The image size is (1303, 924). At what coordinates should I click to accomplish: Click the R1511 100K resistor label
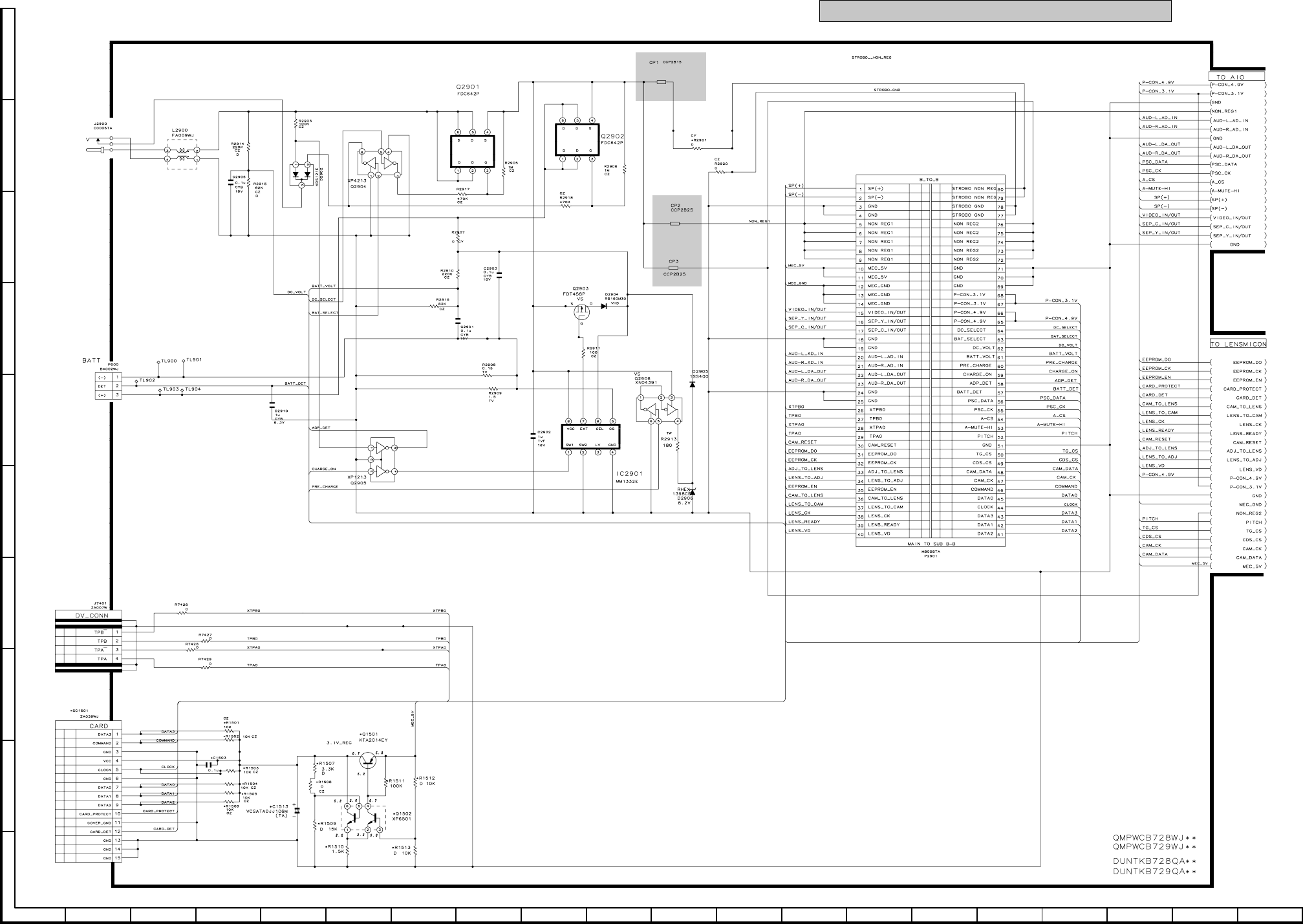pos(397,783)
